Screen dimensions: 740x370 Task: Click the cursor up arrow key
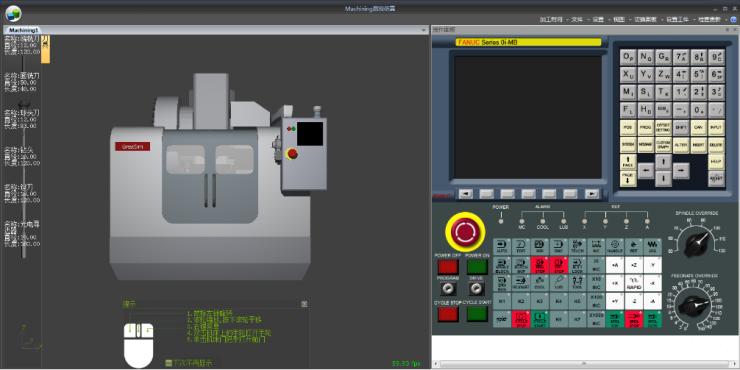(x=664, y=161)
